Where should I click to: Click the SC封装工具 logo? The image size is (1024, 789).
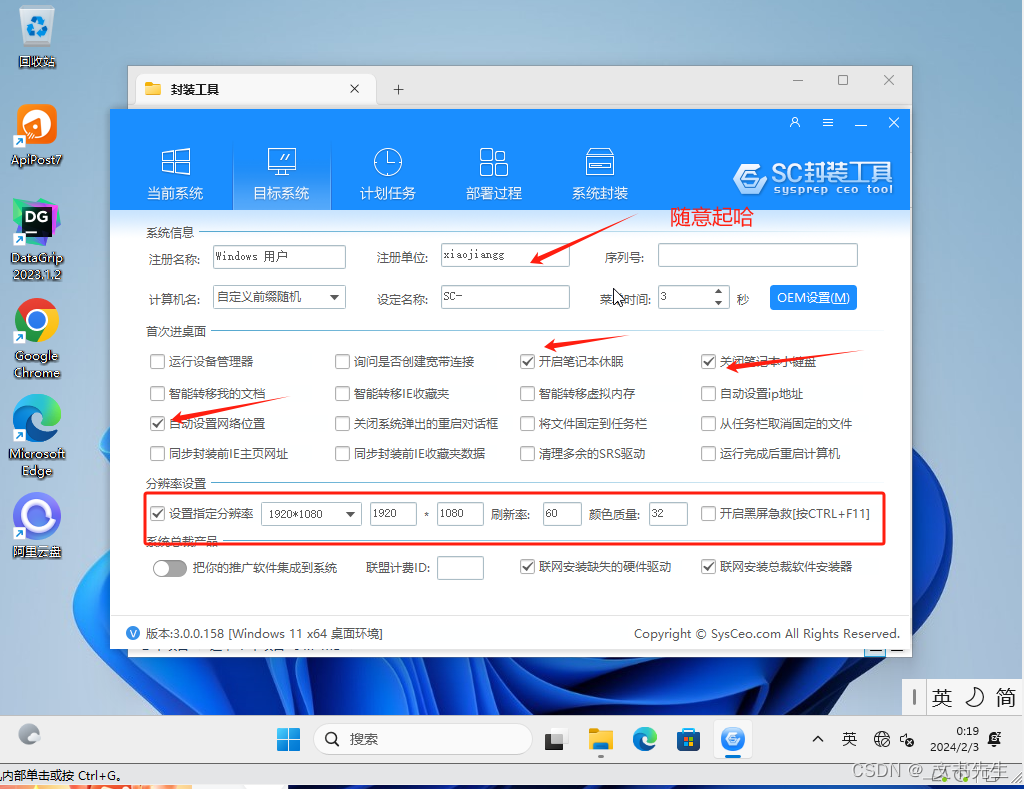point(813,178)
